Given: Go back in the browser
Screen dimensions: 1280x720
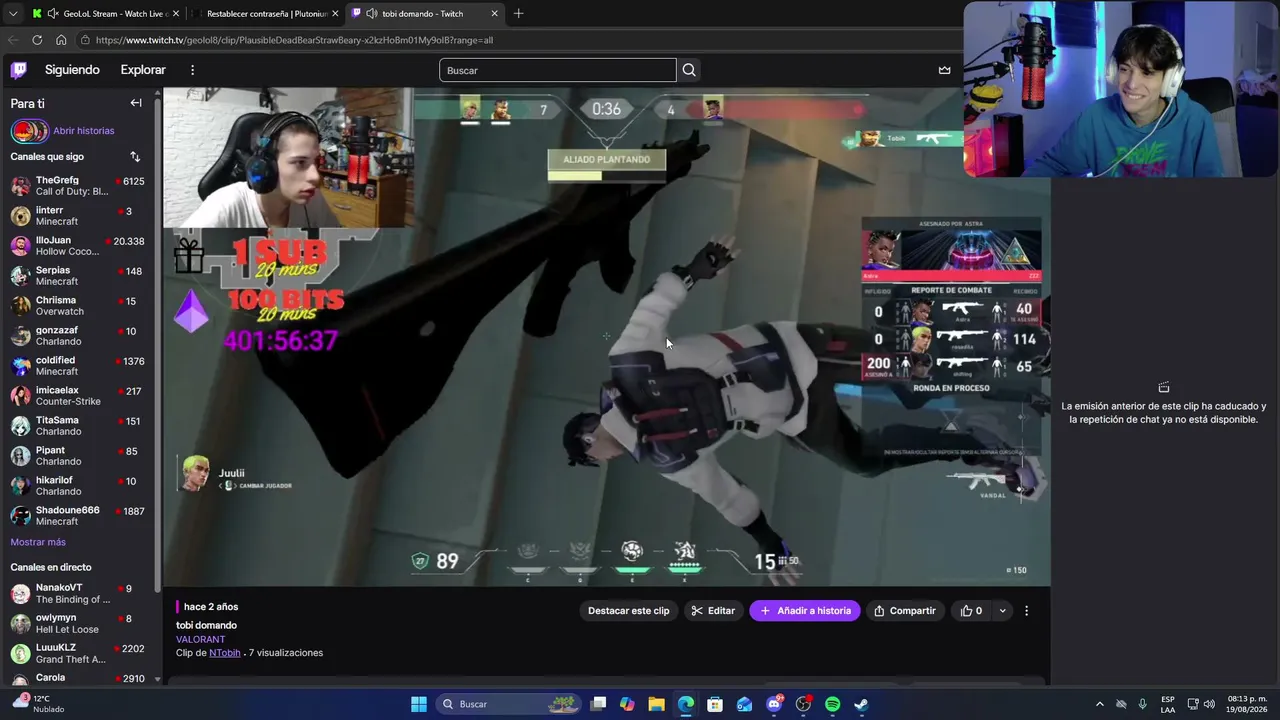Looking at the screenshot, I should [13, 40].
